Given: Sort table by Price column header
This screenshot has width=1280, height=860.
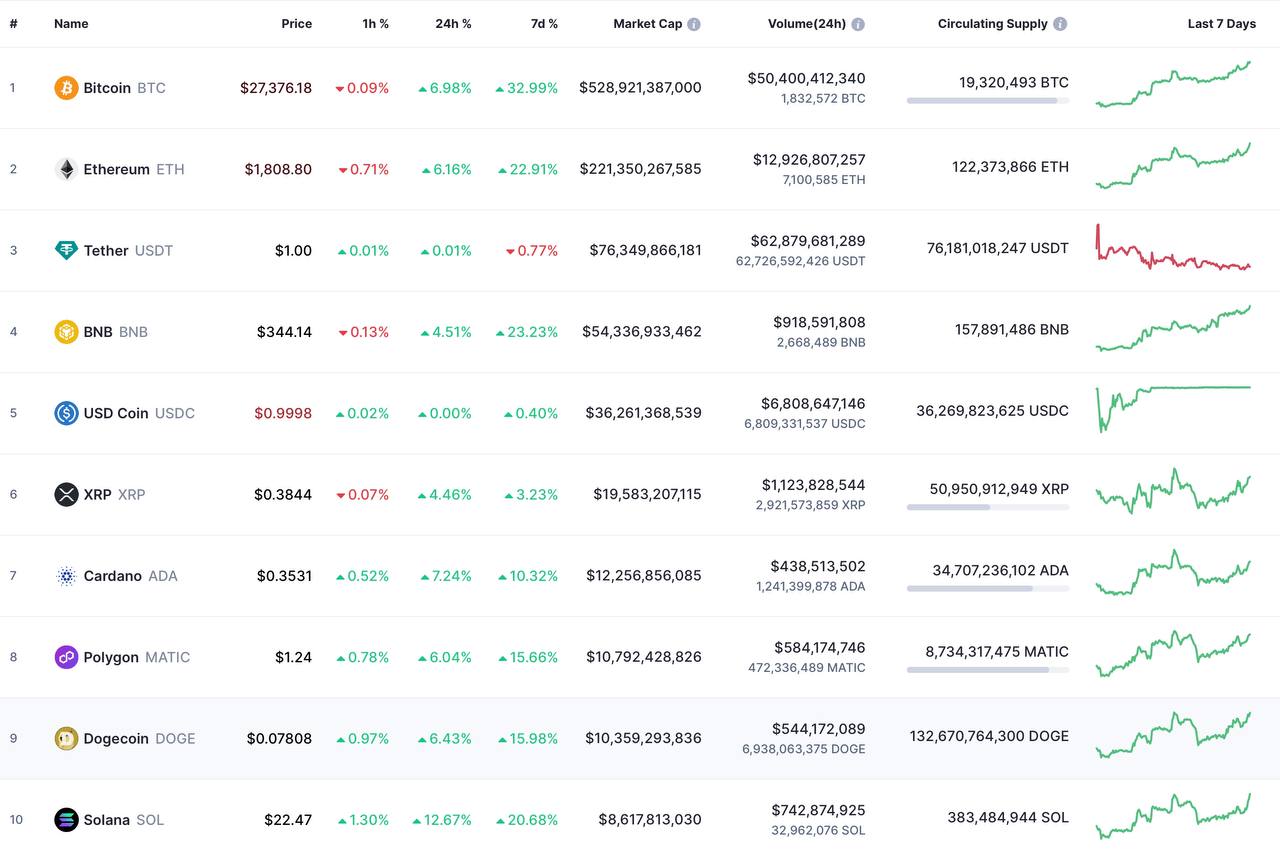Looking at the screenshot, I should click(296, 24).
